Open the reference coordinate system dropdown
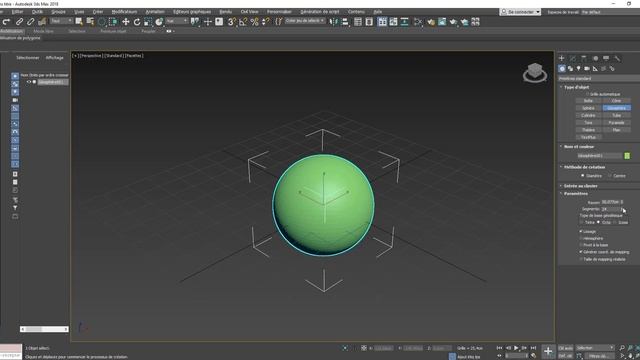The width and height of the screenshot is (640, 360). click(177, 21)
